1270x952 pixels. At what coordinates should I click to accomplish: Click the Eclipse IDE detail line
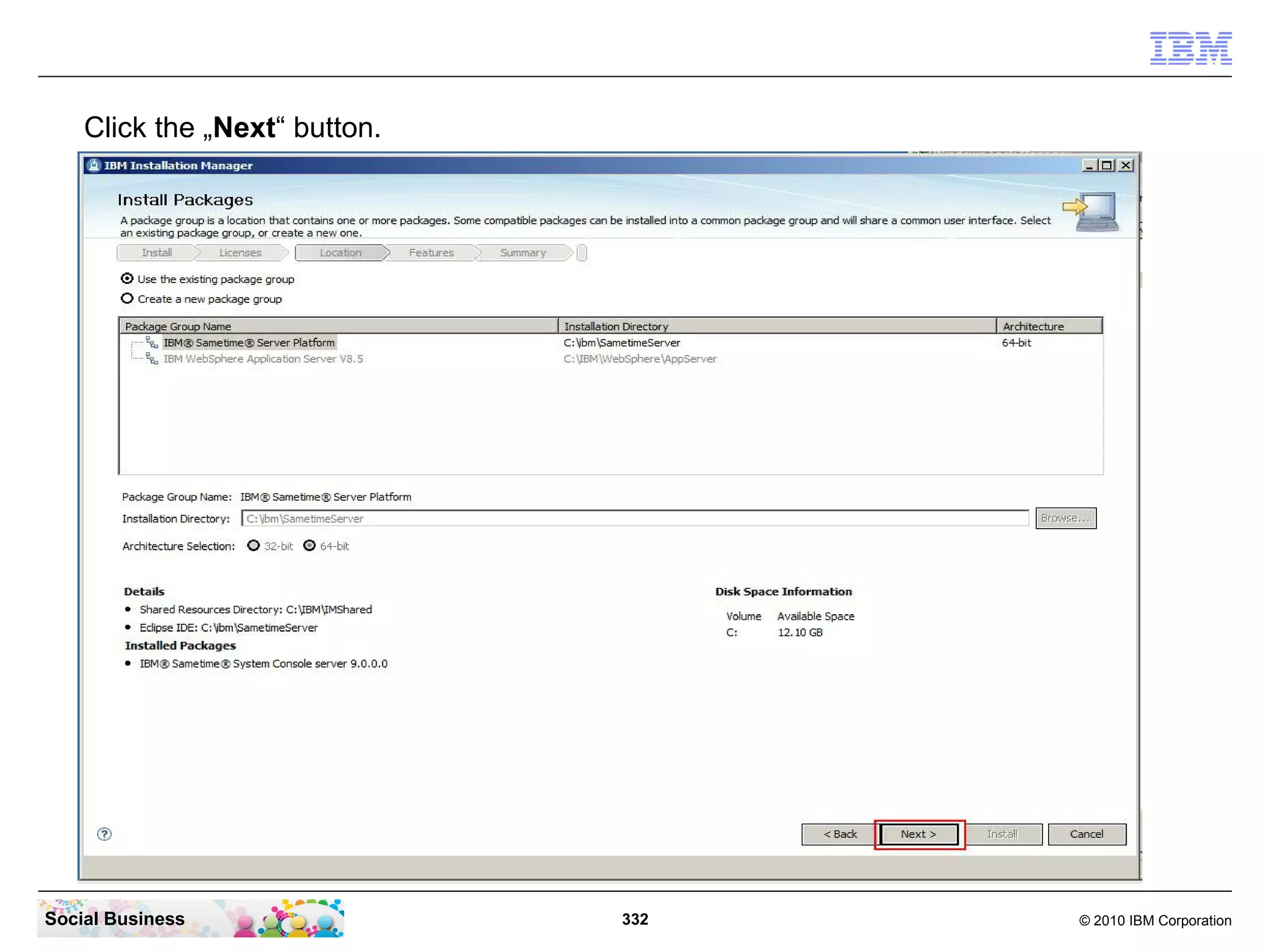(x=228, y=627)
